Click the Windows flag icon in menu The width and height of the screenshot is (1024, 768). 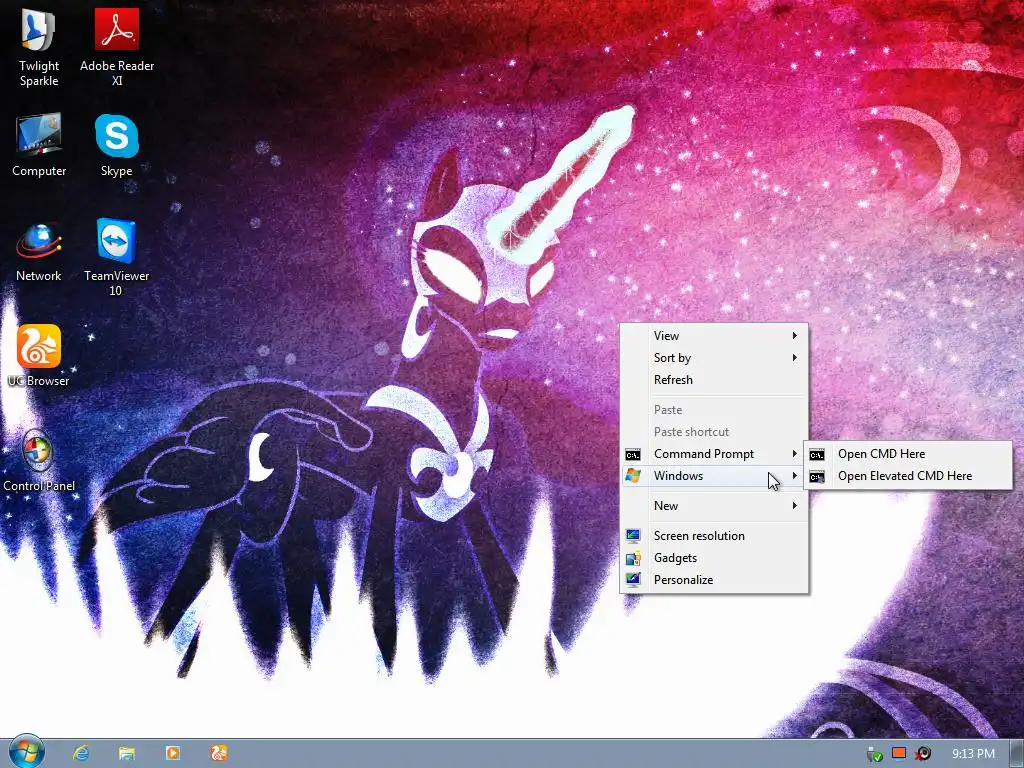(633, 476)
